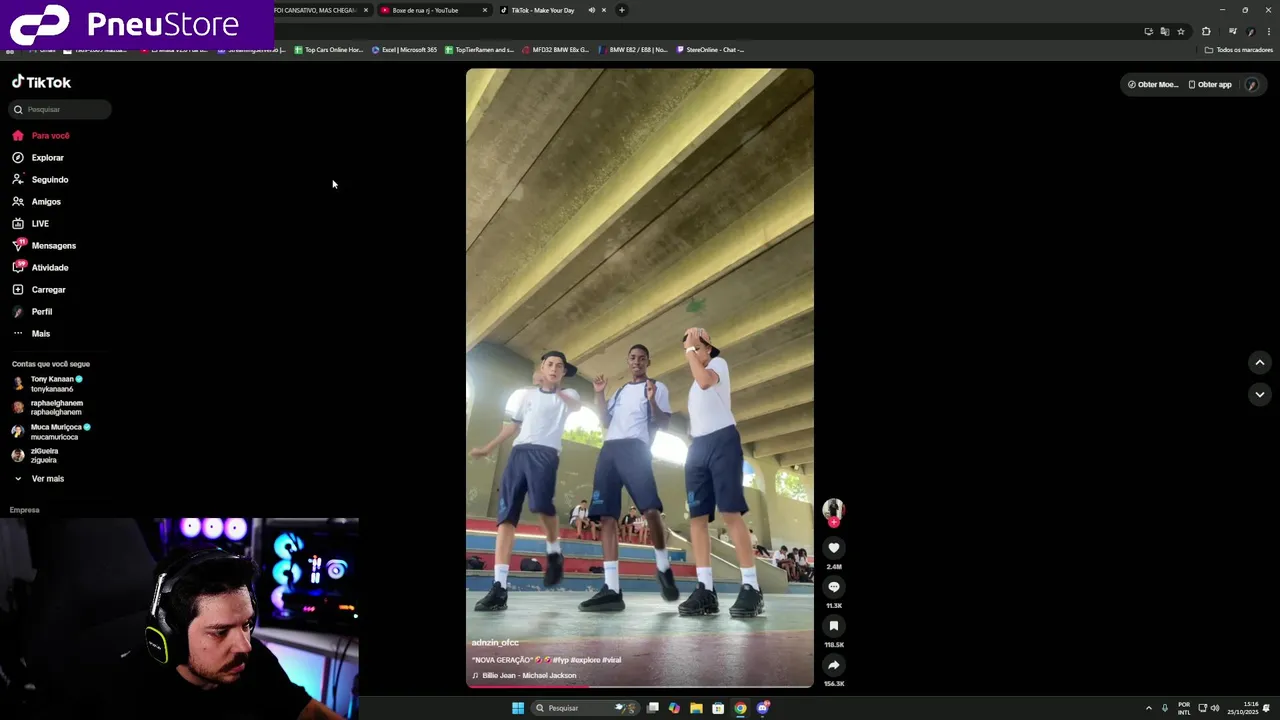The width and height of the screenshot is (1280, 720).
Task: Click the TikTok logo
Action: 41,82
